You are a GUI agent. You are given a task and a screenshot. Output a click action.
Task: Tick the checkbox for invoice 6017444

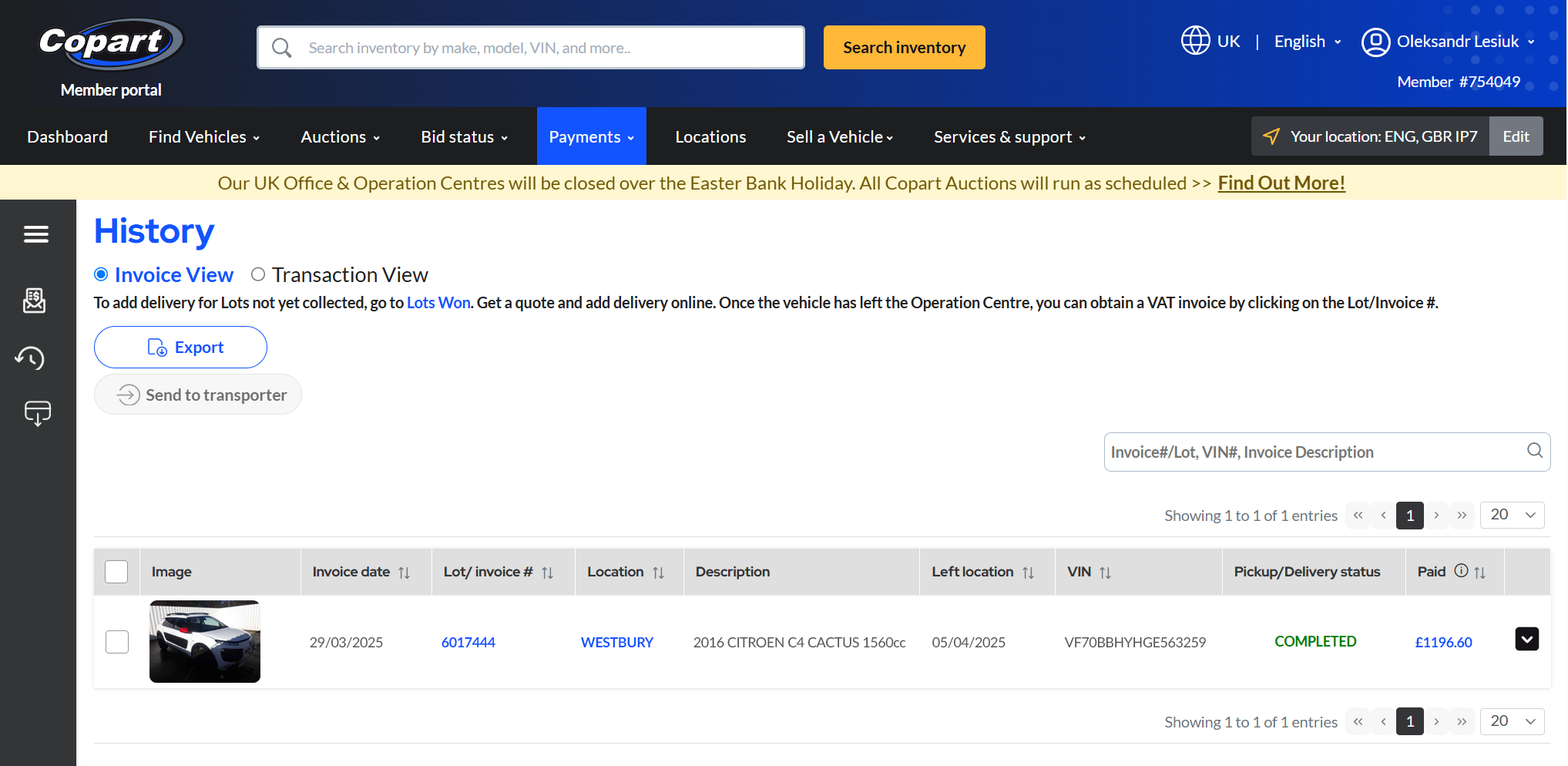117,642
